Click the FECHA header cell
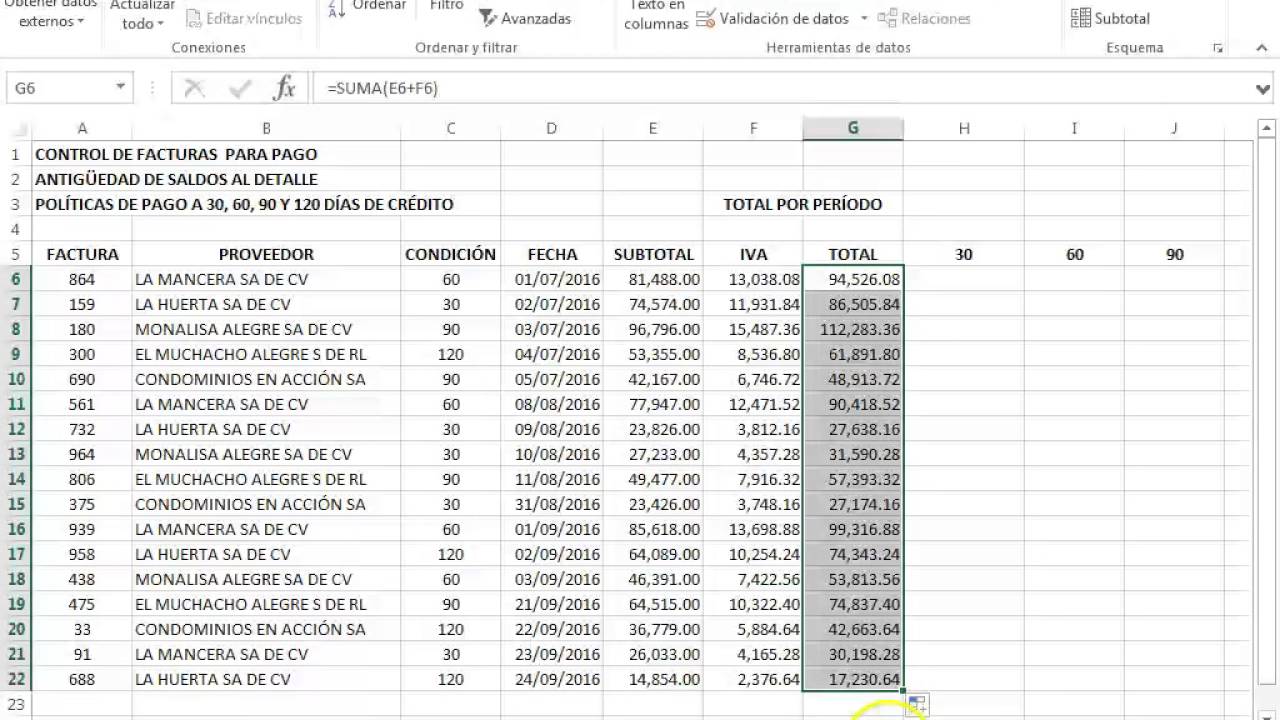1280x720 pixels. (x=552, y=254)
